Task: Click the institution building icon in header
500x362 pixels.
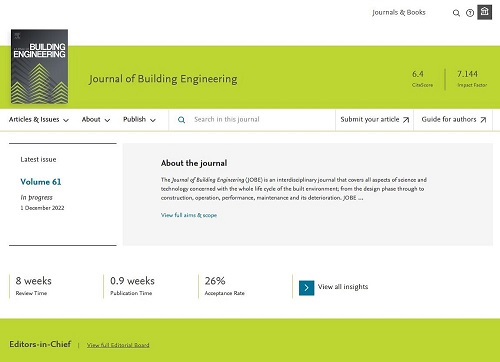Action: [484, 12]
